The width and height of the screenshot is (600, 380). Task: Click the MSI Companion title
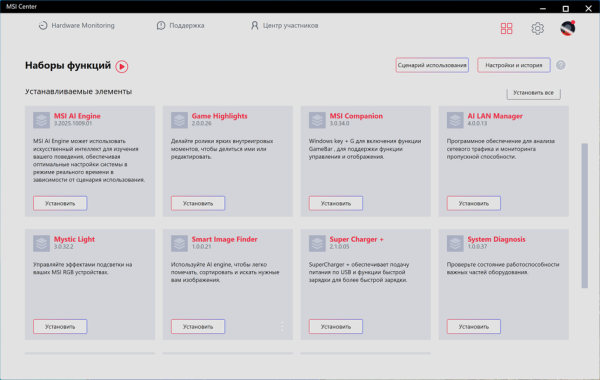(x=356, y=116)
